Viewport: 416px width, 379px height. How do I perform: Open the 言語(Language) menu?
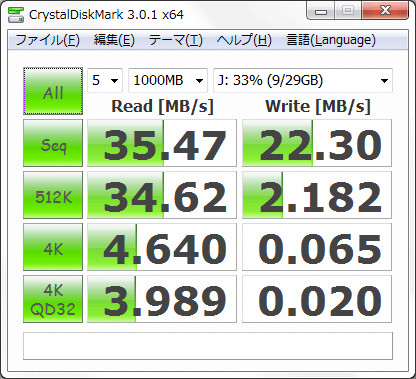(331, 40)
